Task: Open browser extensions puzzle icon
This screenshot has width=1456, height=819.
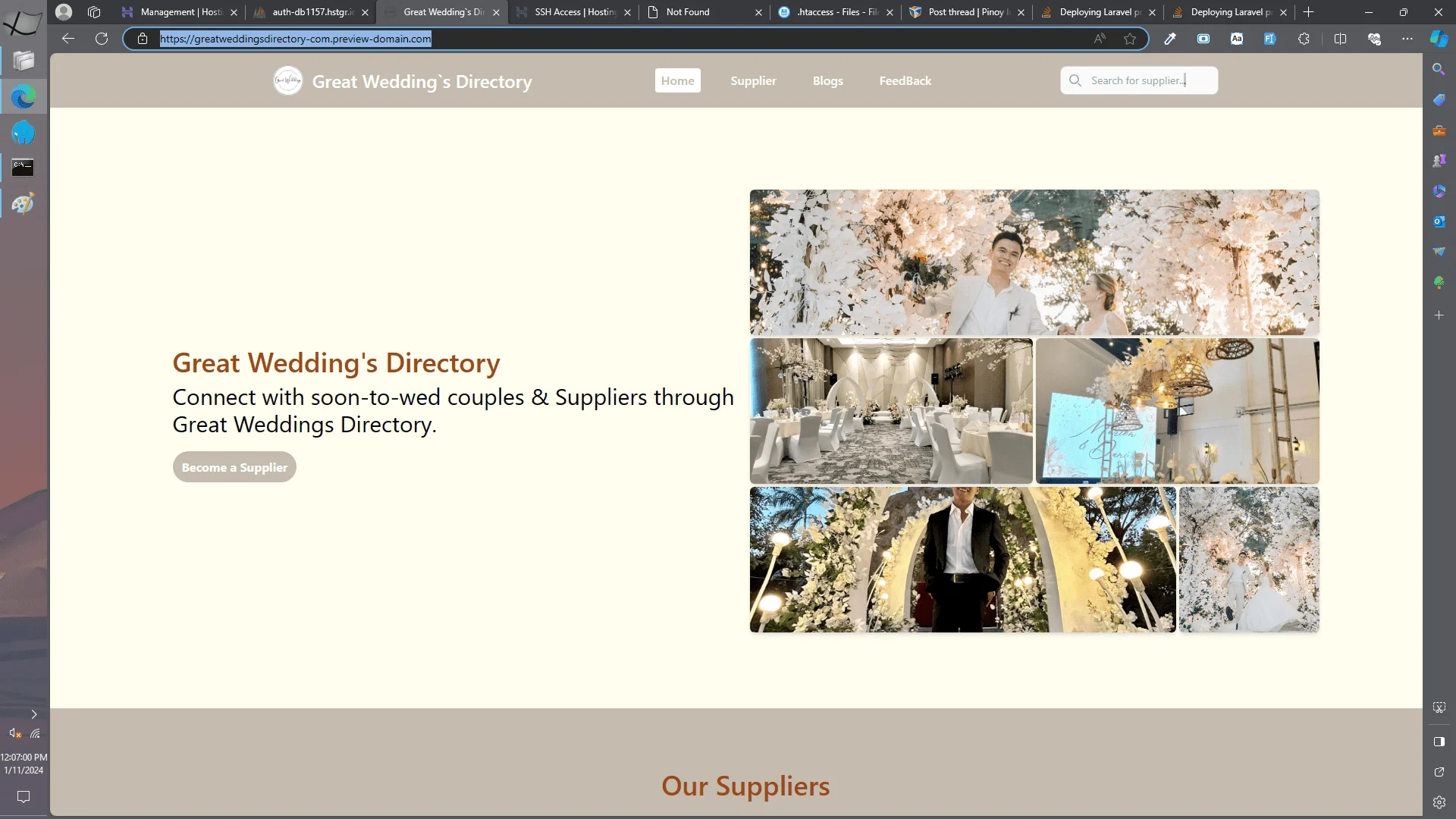Action: pyautogui.click(x=1304, y=39)
